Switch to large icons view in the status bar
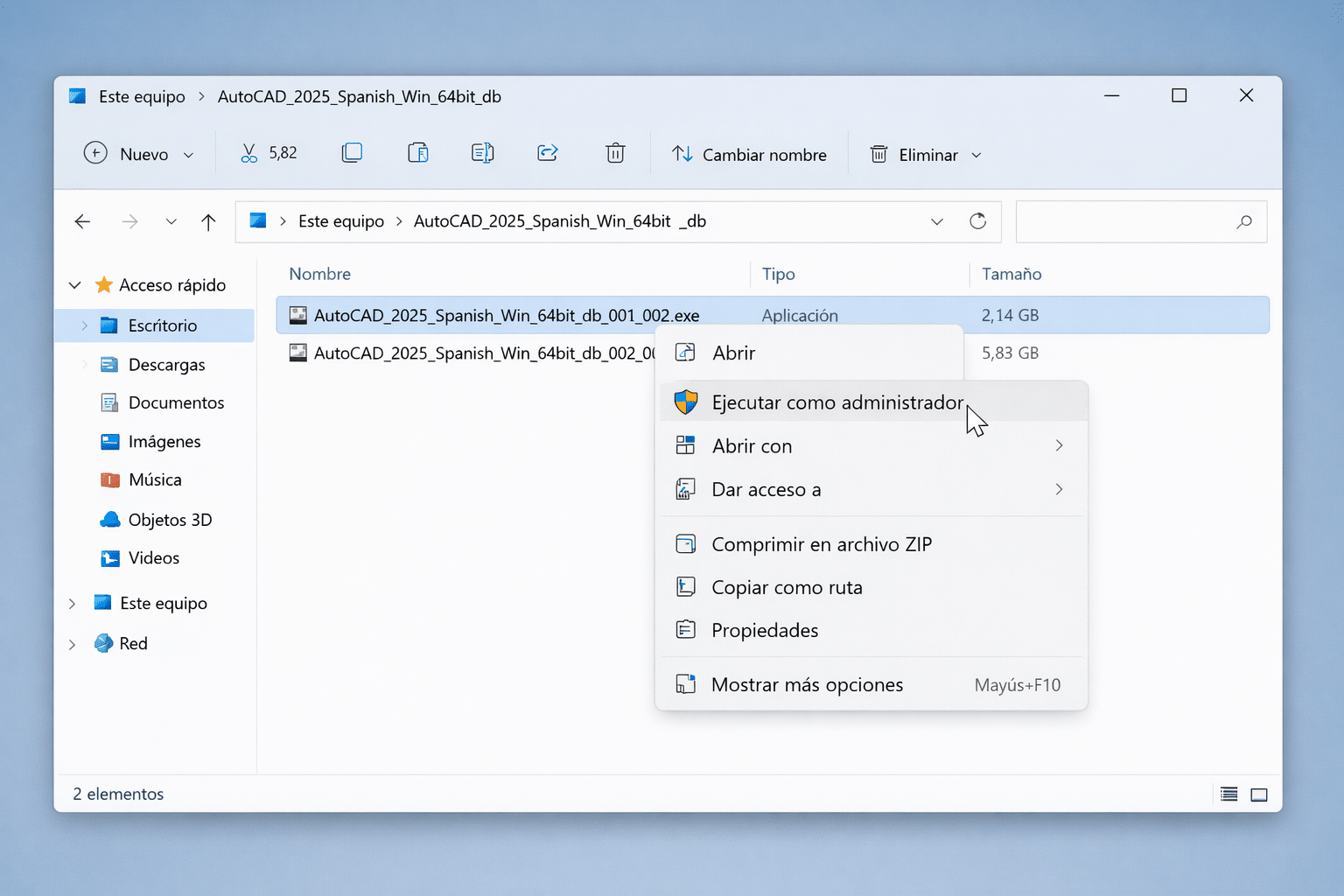The width and height of the screenshot is (1344, 896). point(1259,794)
